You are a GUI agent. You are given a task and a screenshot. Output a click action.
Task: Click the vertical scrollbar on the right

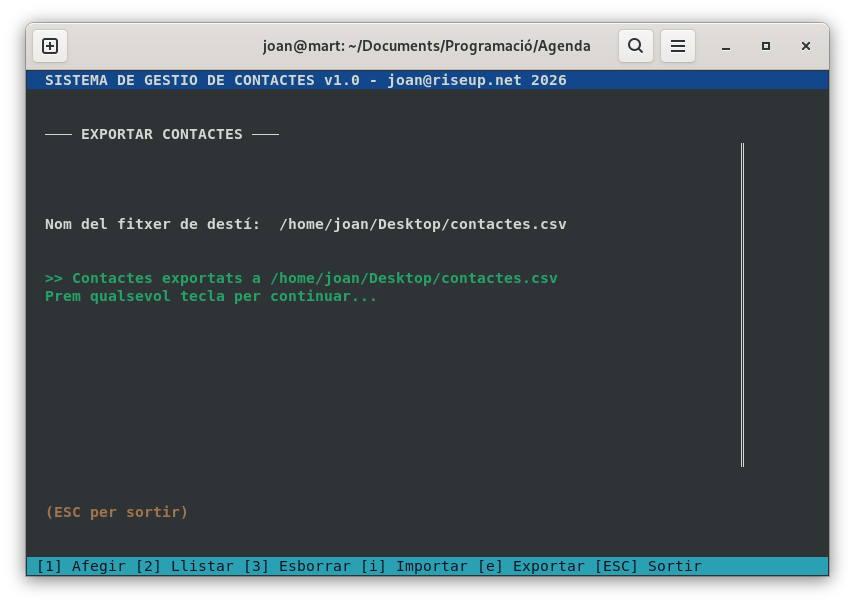(x=742, y=304)
